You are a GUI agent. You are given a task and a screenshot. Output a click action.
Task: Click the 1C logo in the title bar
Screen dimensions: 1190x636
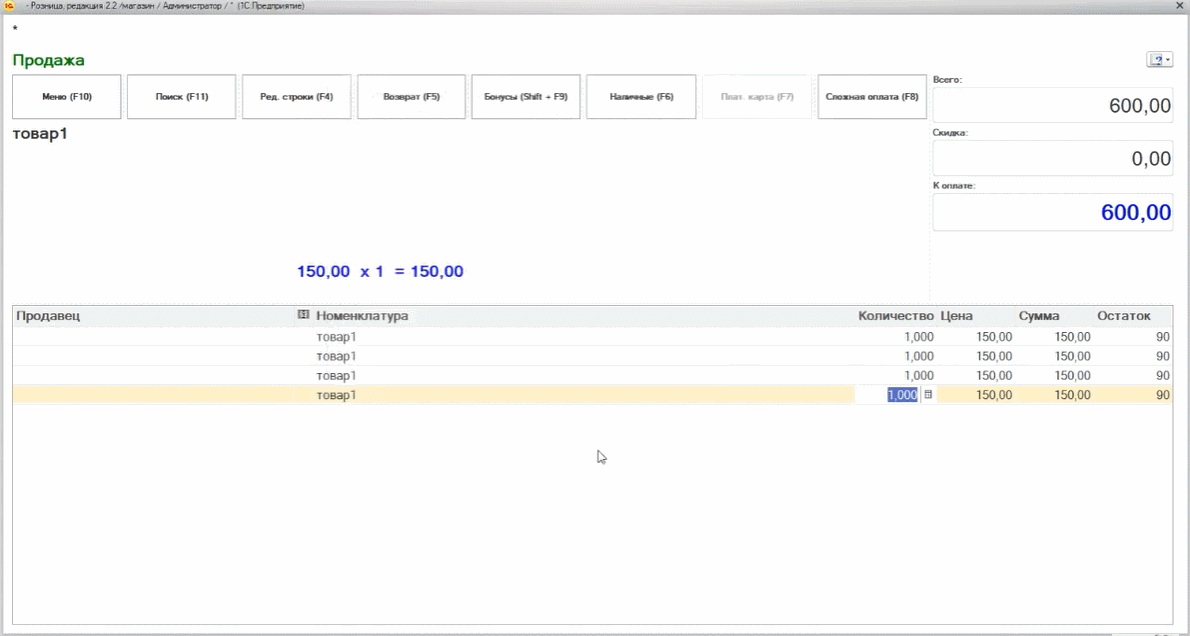(x=9, y=6)
